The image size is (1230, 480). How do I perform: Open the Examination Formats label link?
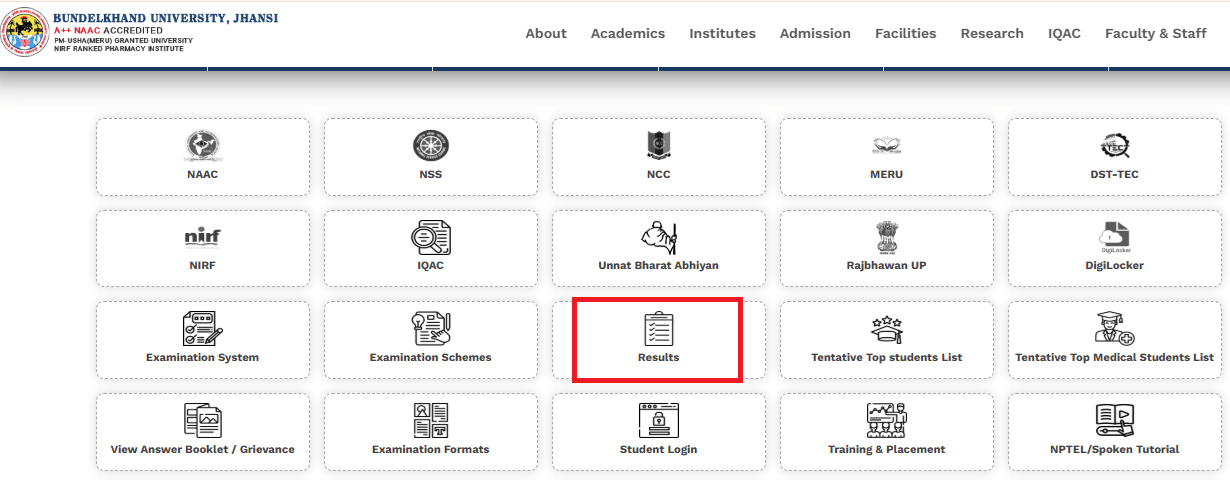coord(431,449)
